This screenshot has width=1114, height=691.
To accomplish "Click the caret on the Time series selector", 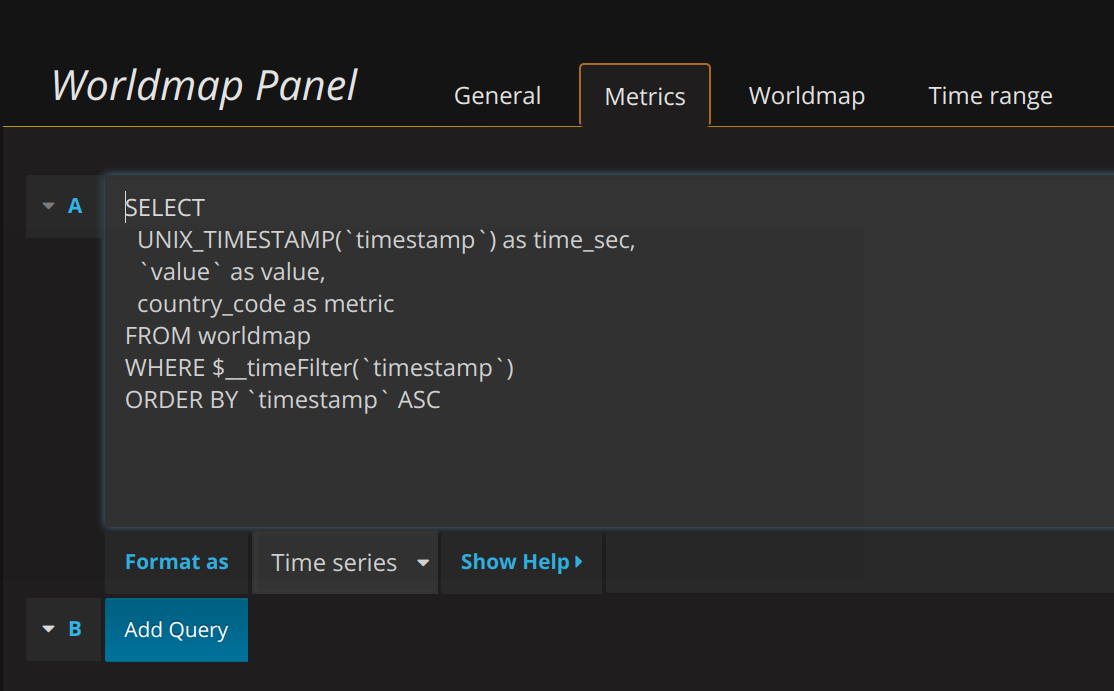I will pyautogui.click(x=423, y=562).
